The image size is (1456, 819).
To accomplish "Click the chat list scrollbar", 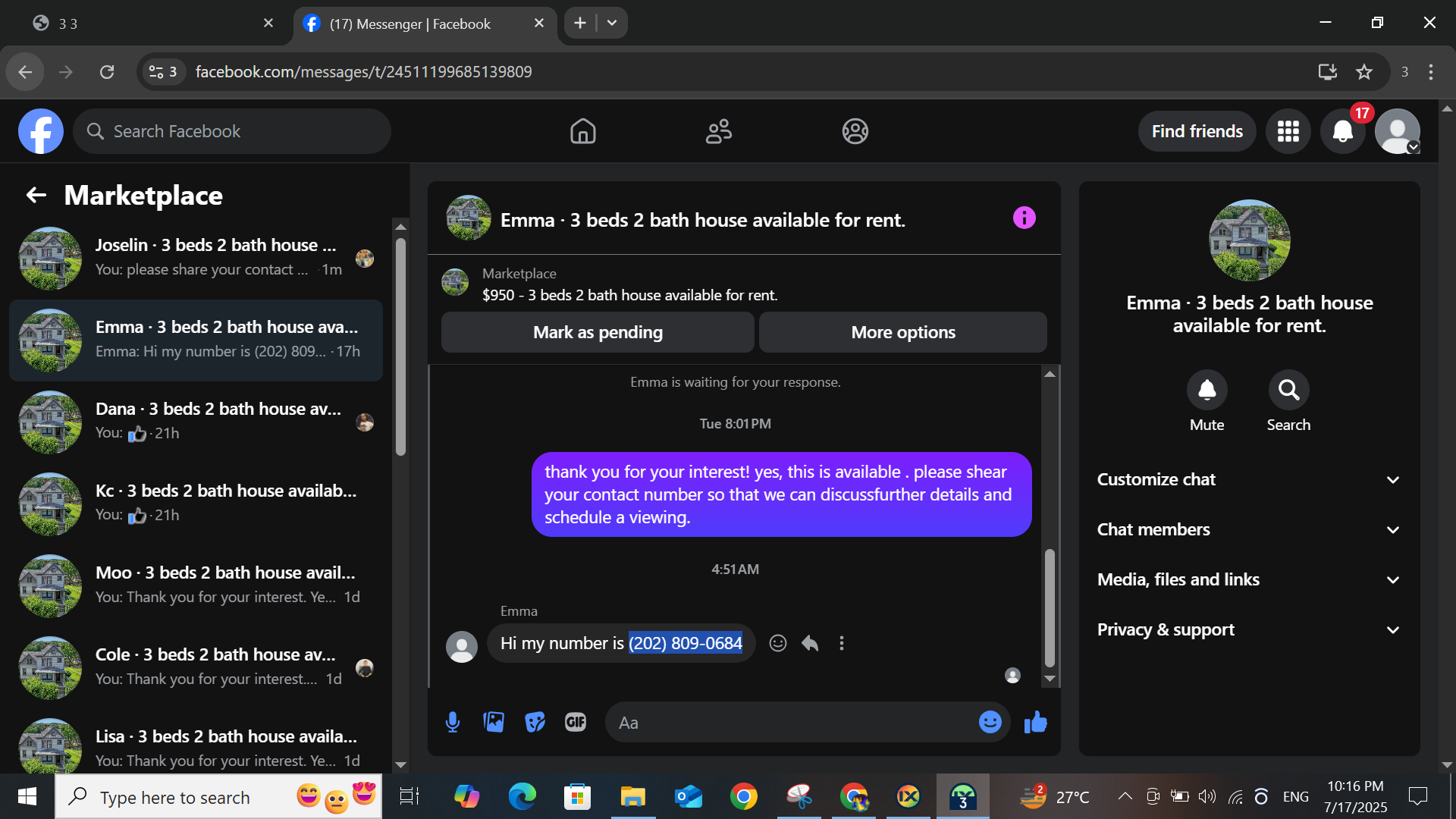I will pyautogui.click(x=401, y=346).
